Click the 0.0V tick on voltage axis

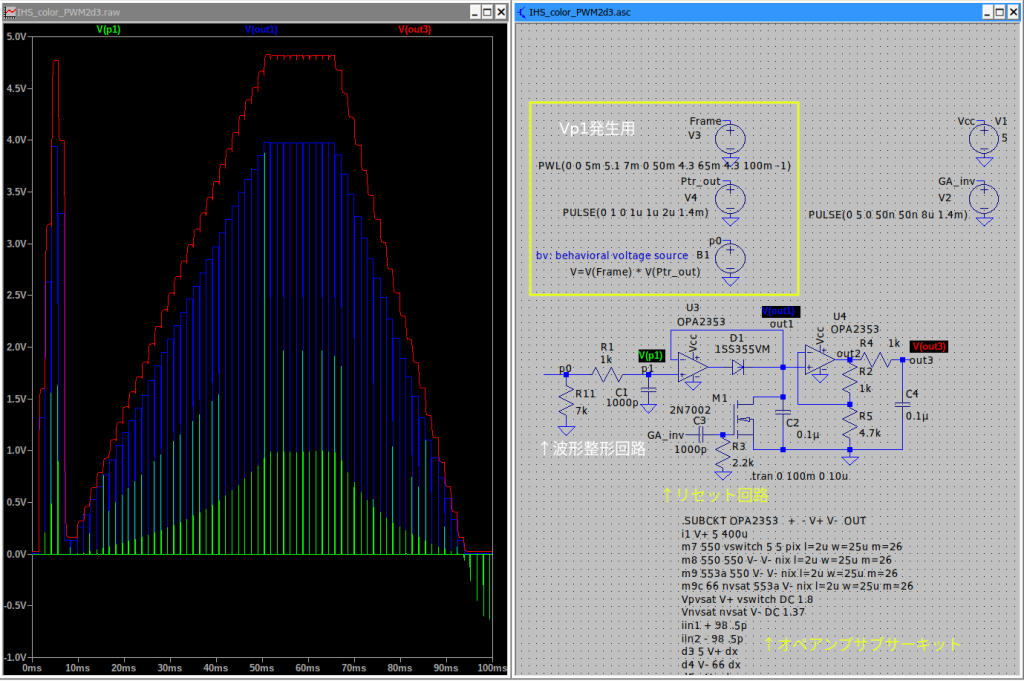pos(16,554)
